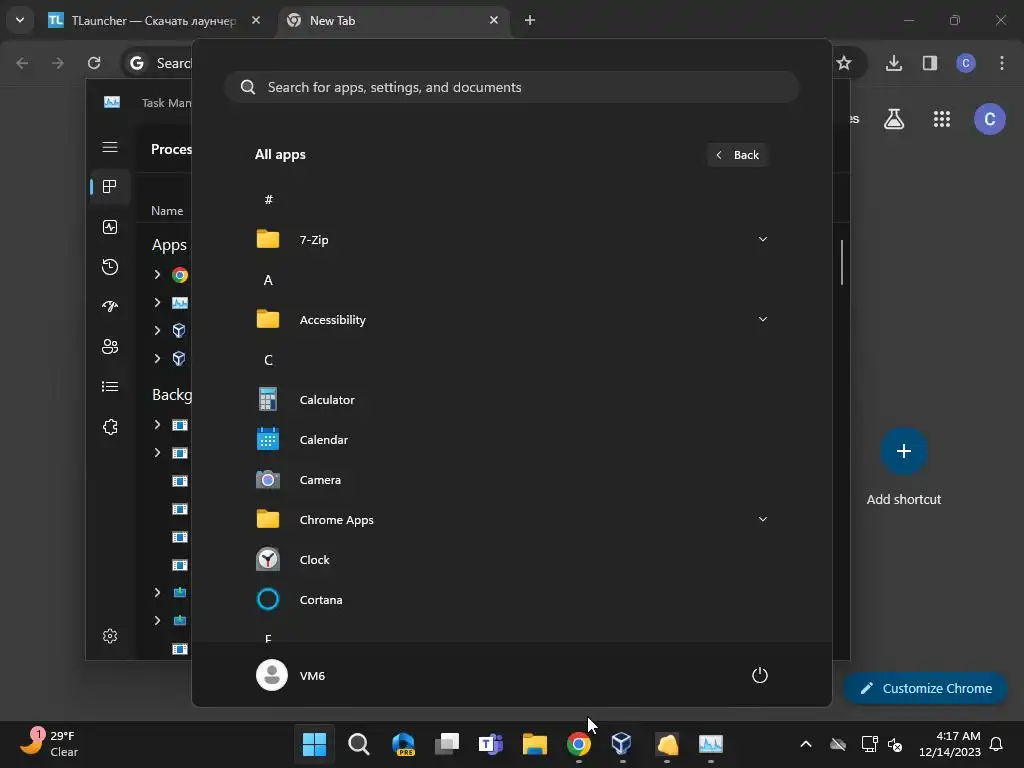This screenshot has height=768, width=1024.
Task: Go back in Chrome
Action: 22,63
